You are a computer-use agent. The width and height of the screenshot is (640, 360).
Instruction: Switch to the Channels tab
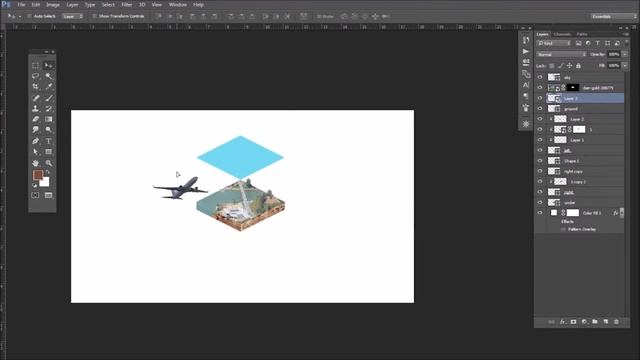[x=562, y=34]
